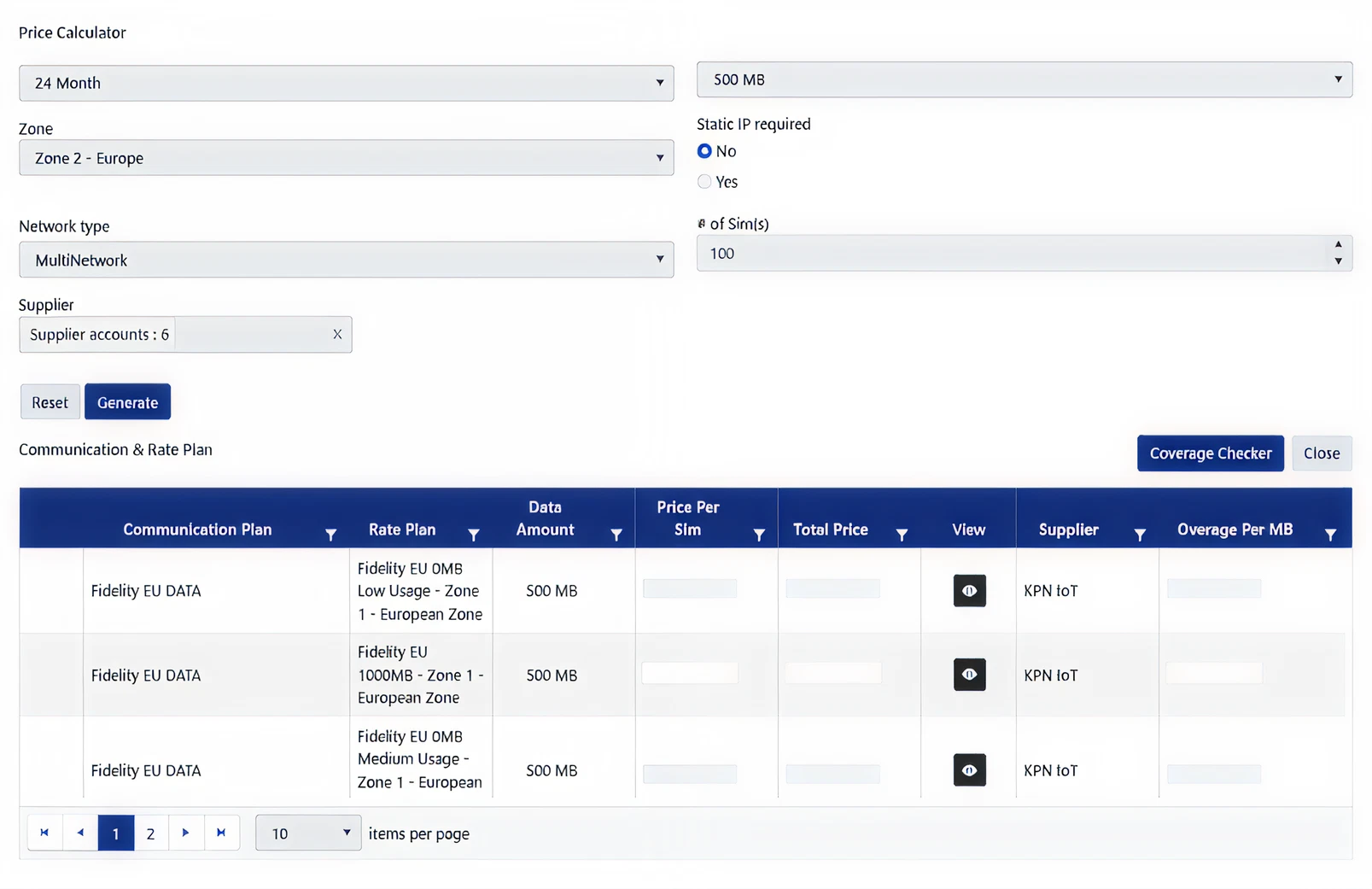This screenshot has height=889, width=1372.
Task: Open the MultiNetwork network type dropdown
Action: click(x=346, y=260)
